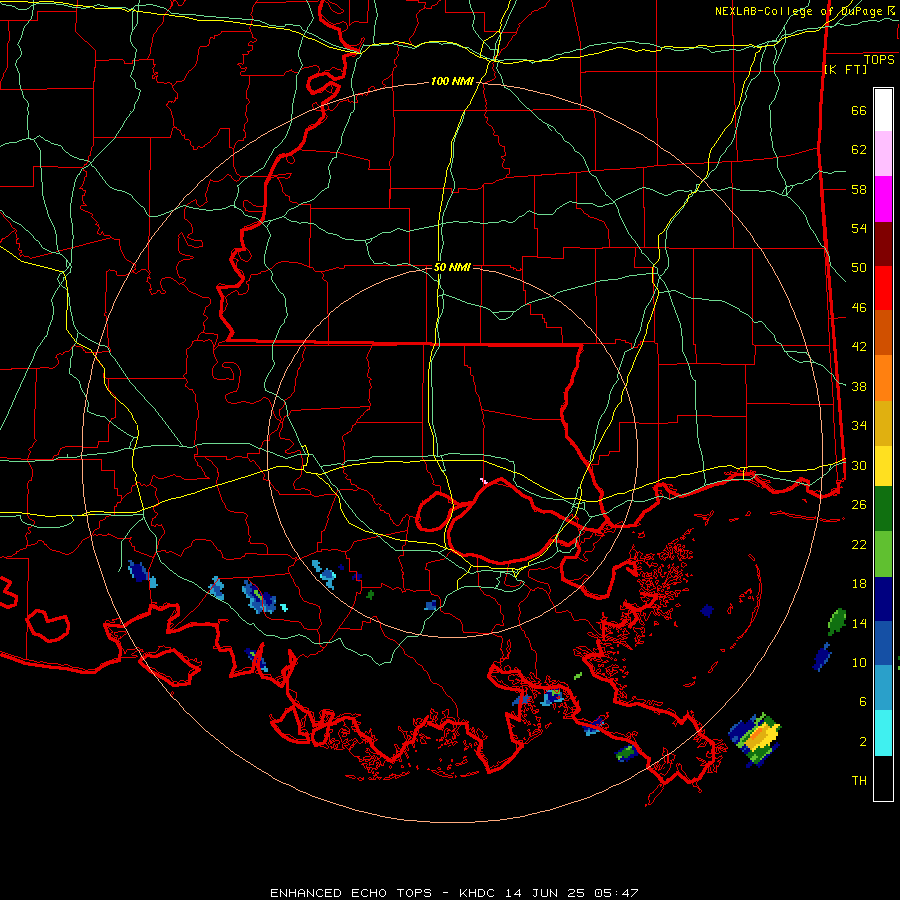
Task: Pick the bright orange legend color block
Action: click(883, 378)
